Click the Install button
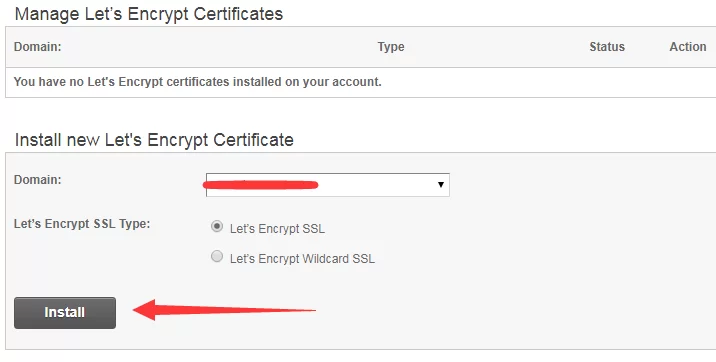This screenshot has width=716, height=362. 65,313
